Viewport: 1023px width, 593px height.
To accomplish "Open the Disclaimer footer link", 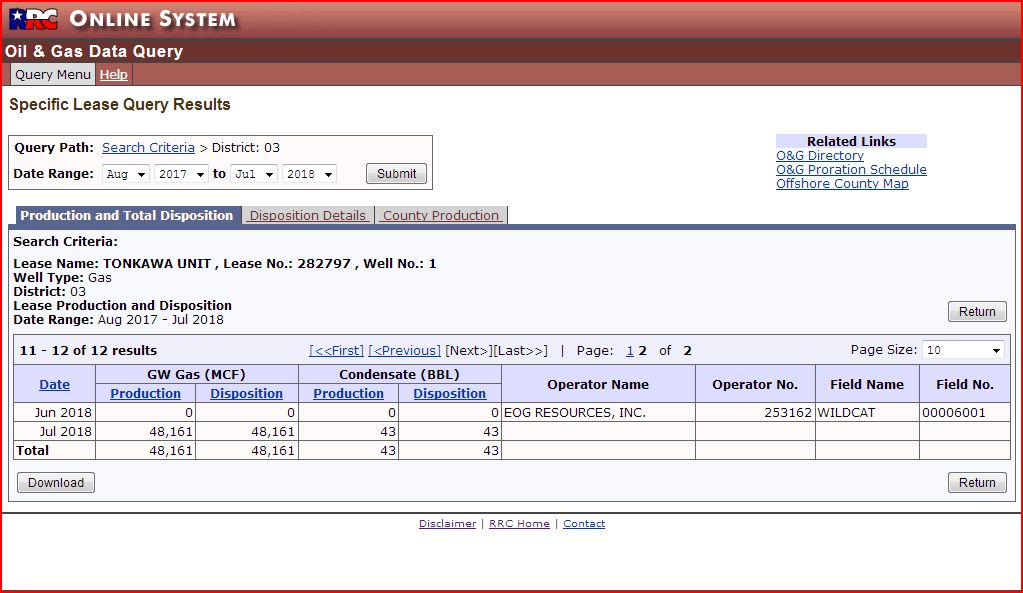I will point(448,523).
